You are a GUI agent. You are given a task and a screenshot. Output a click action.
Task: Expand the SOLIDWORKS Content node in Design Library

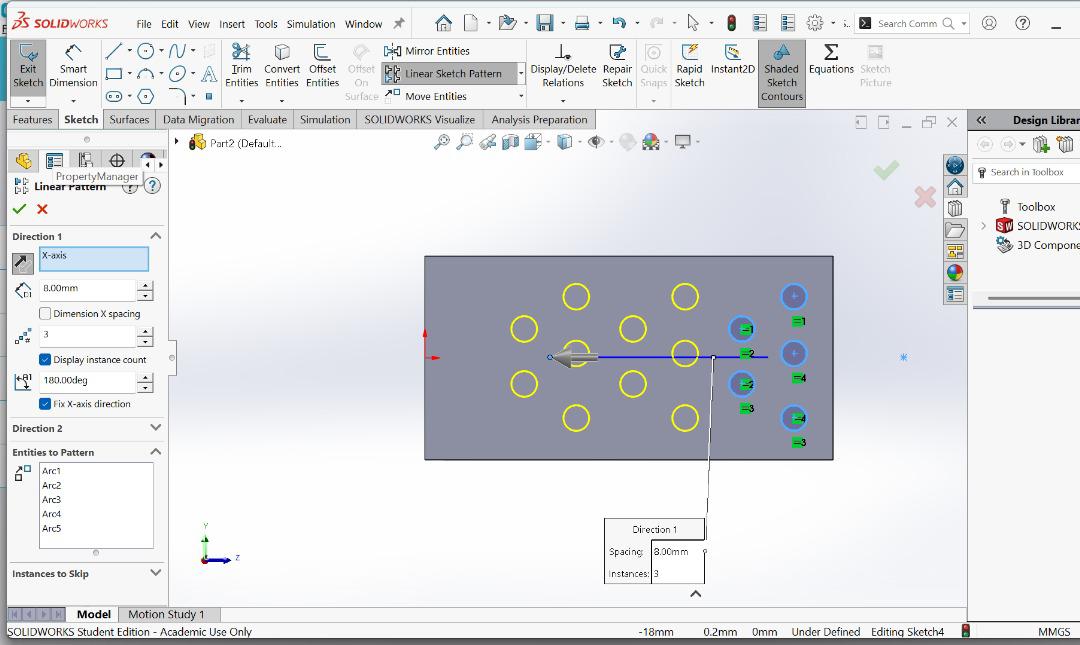pos(984,225)
